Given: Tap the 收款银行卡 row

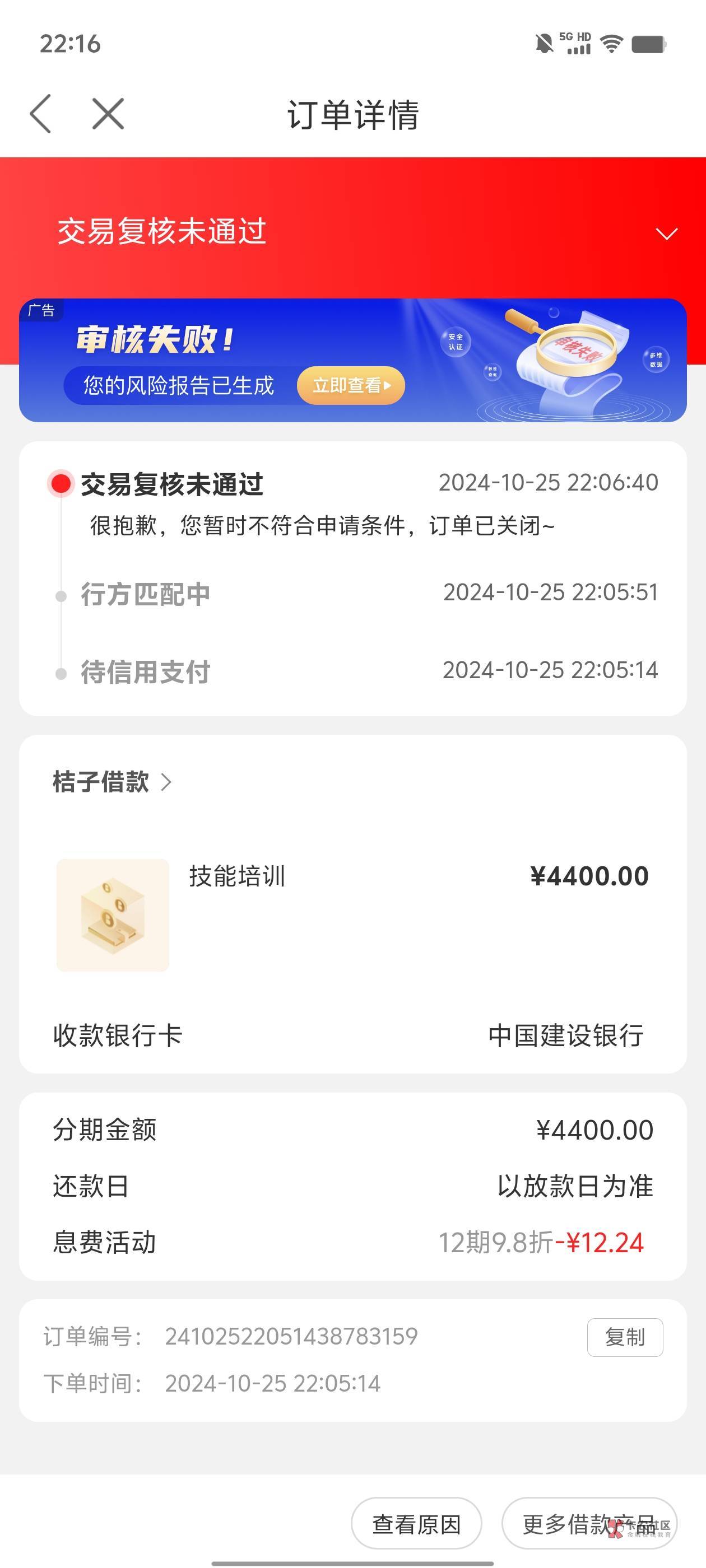Looking at the screenshot, I should coord(352,1035).
